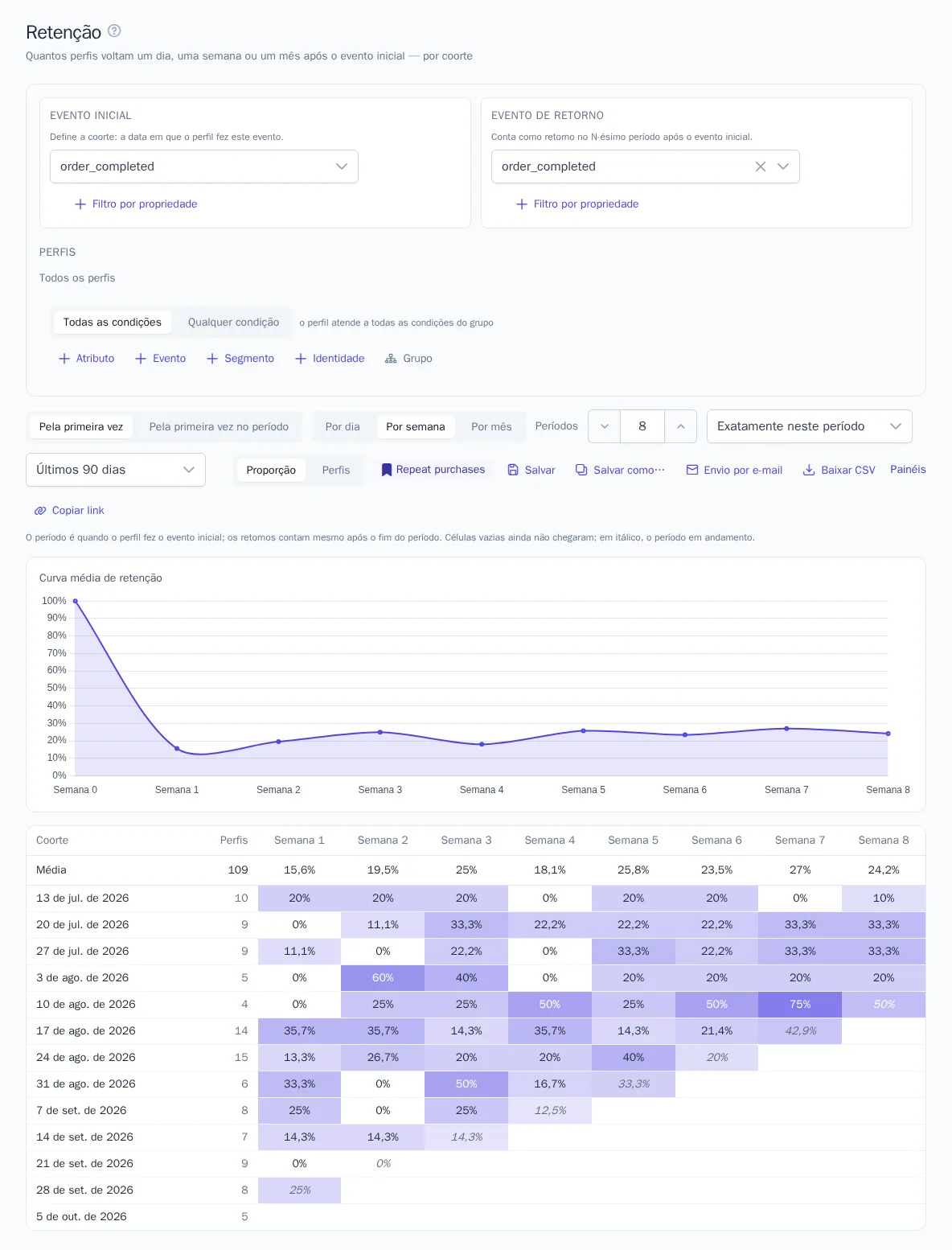Click the Semana 7 point on retention curve
952x1250 pixels.
tap(786, 729)
